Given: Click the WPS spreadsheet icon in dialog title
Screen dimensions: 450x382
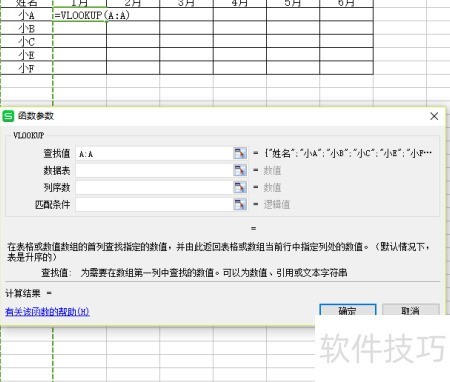Looking at the screenshot, I should (x=8, y=116).
